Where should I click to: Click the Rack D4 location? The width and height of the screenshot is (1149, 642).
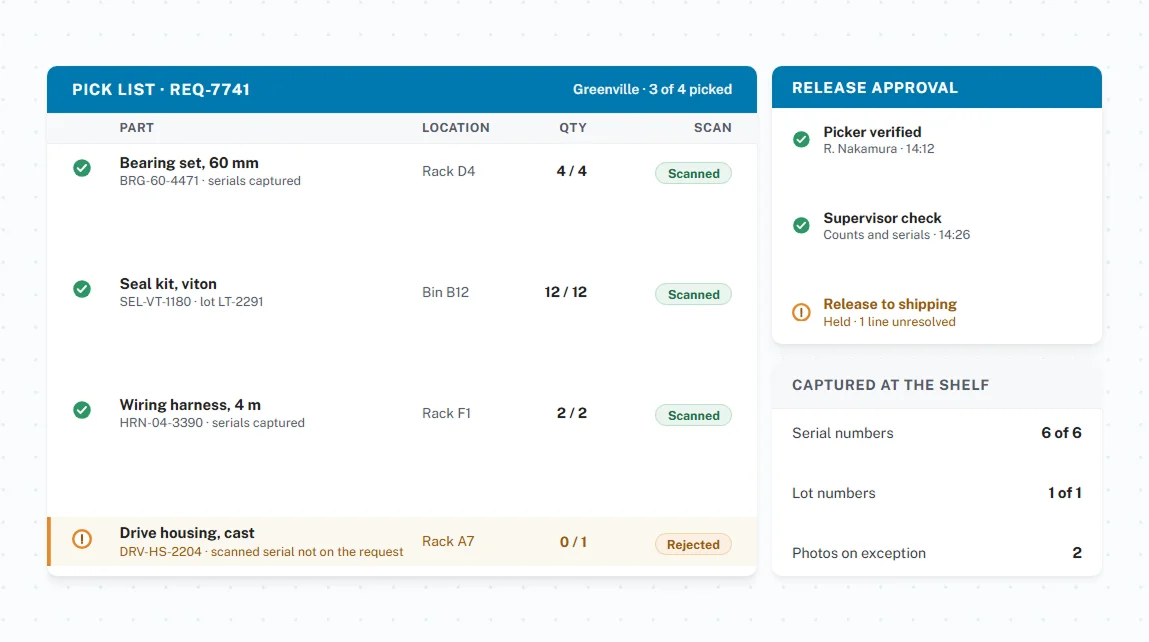pos(448,171)
